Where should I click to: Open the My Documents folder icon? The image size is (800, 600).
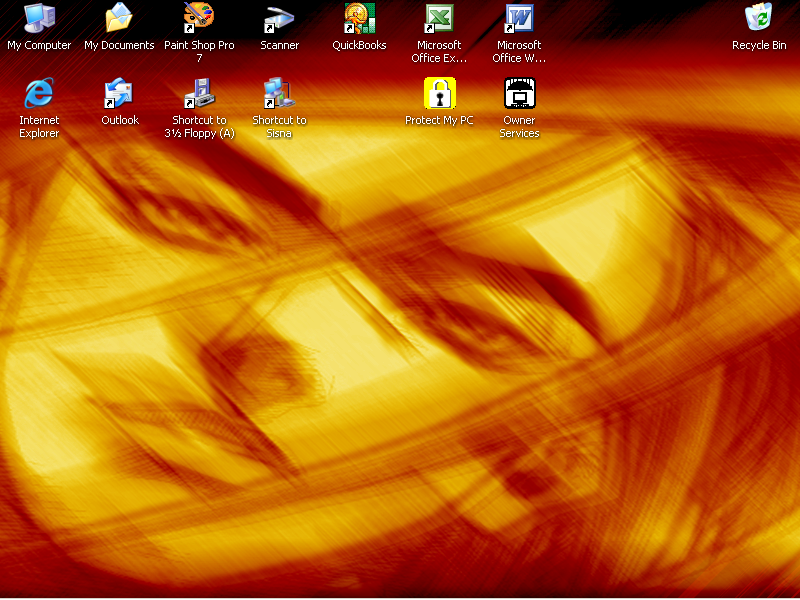[x=119, y=18]
